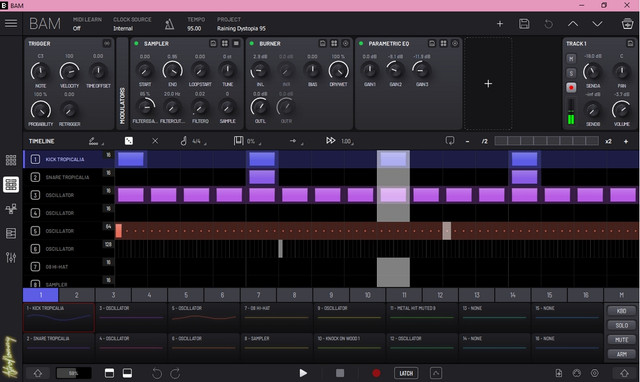This screenshot has width=640, height=382.
Task: Click the SOLO mode button
Action: click(621, 325)
